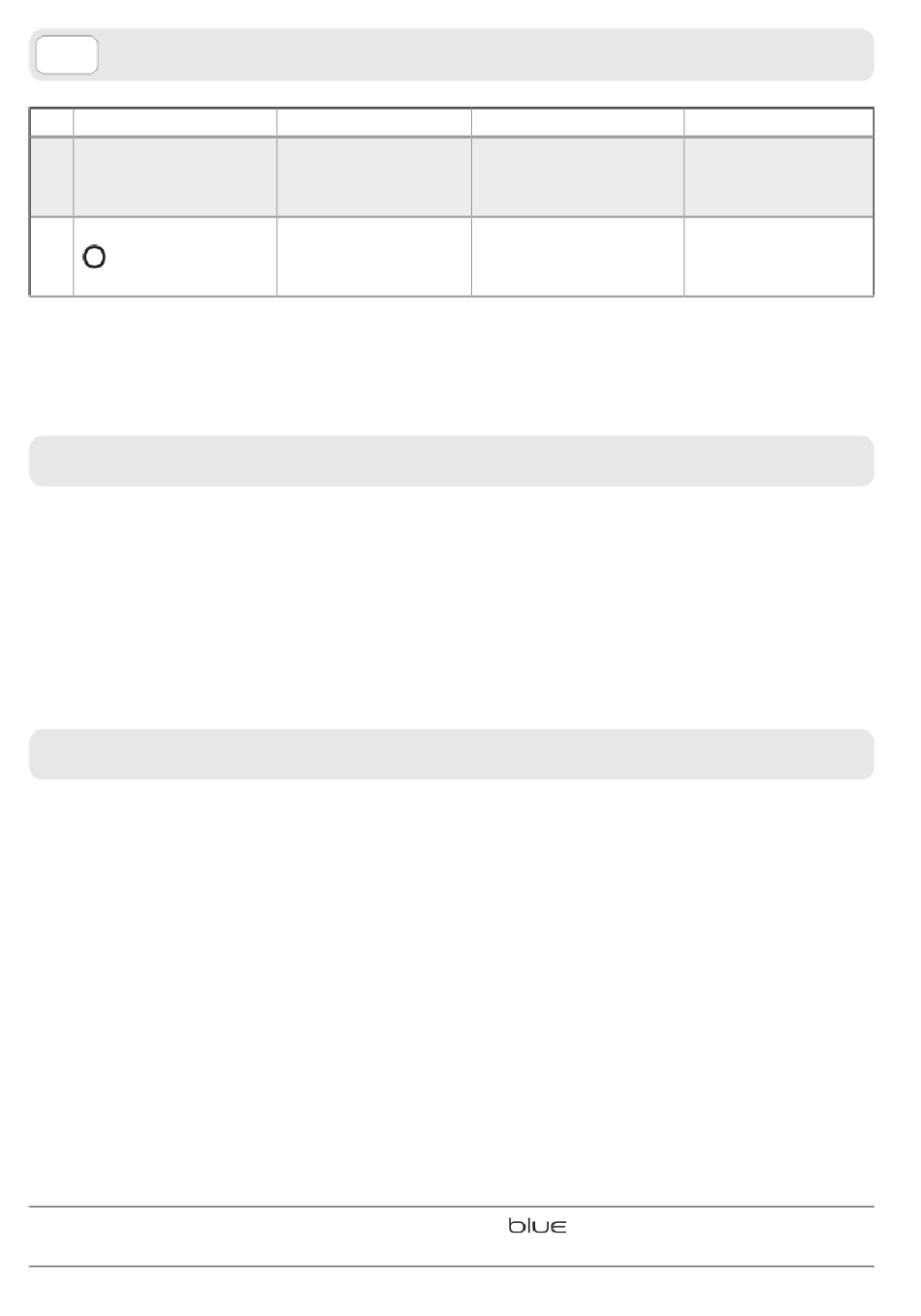Click narrow first cell of circle row

[x=51, y=256]
